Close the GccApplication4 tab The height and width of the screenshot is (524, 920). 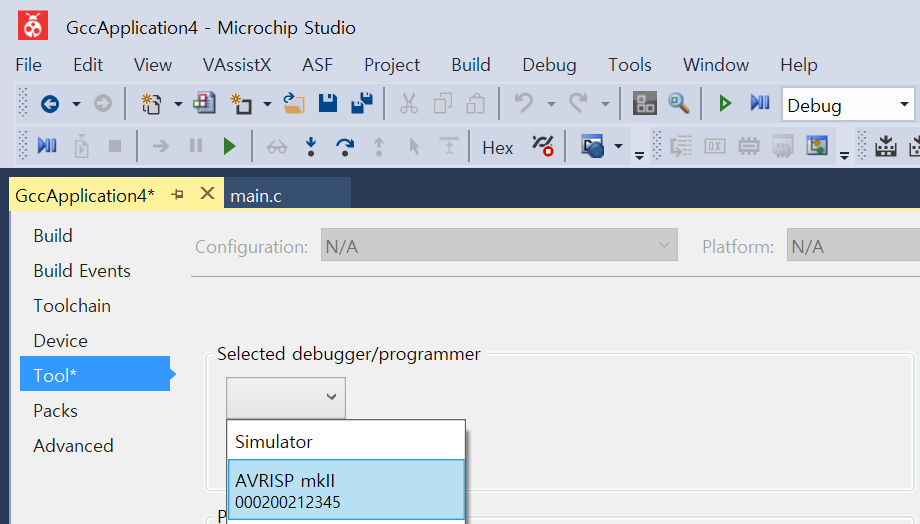coord(207,193)
